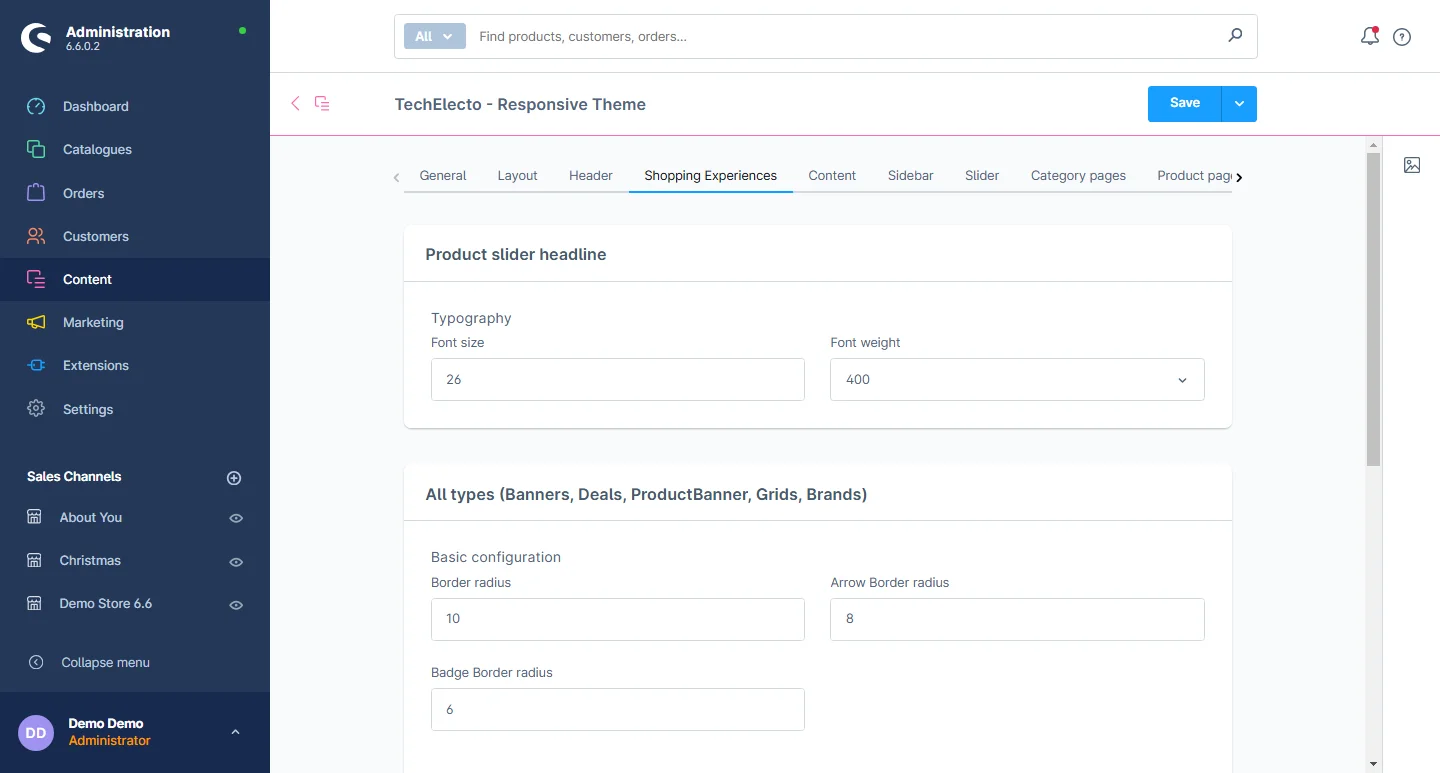Click the Shopware logo icon

tap(36, 38)
